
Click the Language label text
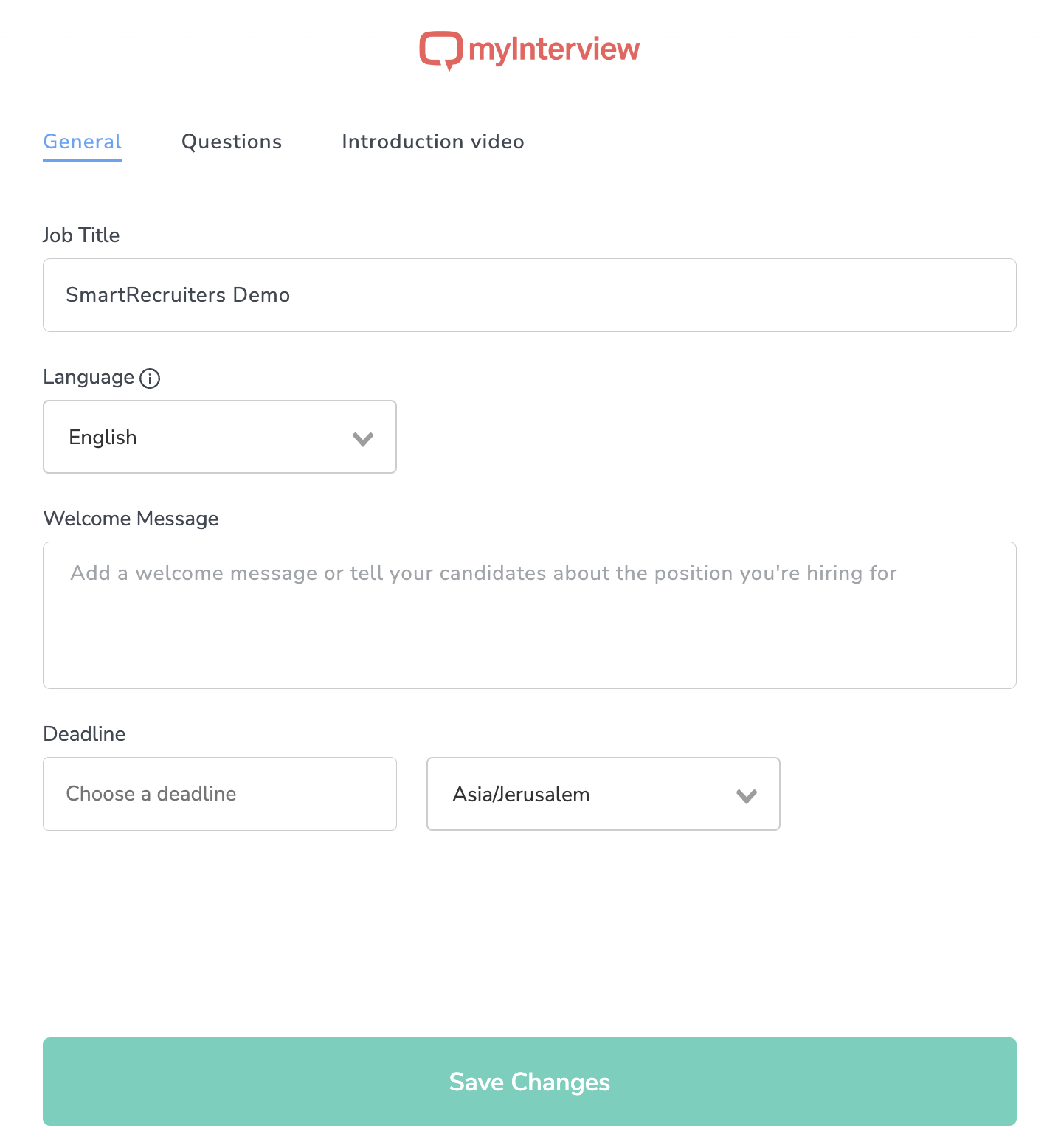[x=89, y=377]
